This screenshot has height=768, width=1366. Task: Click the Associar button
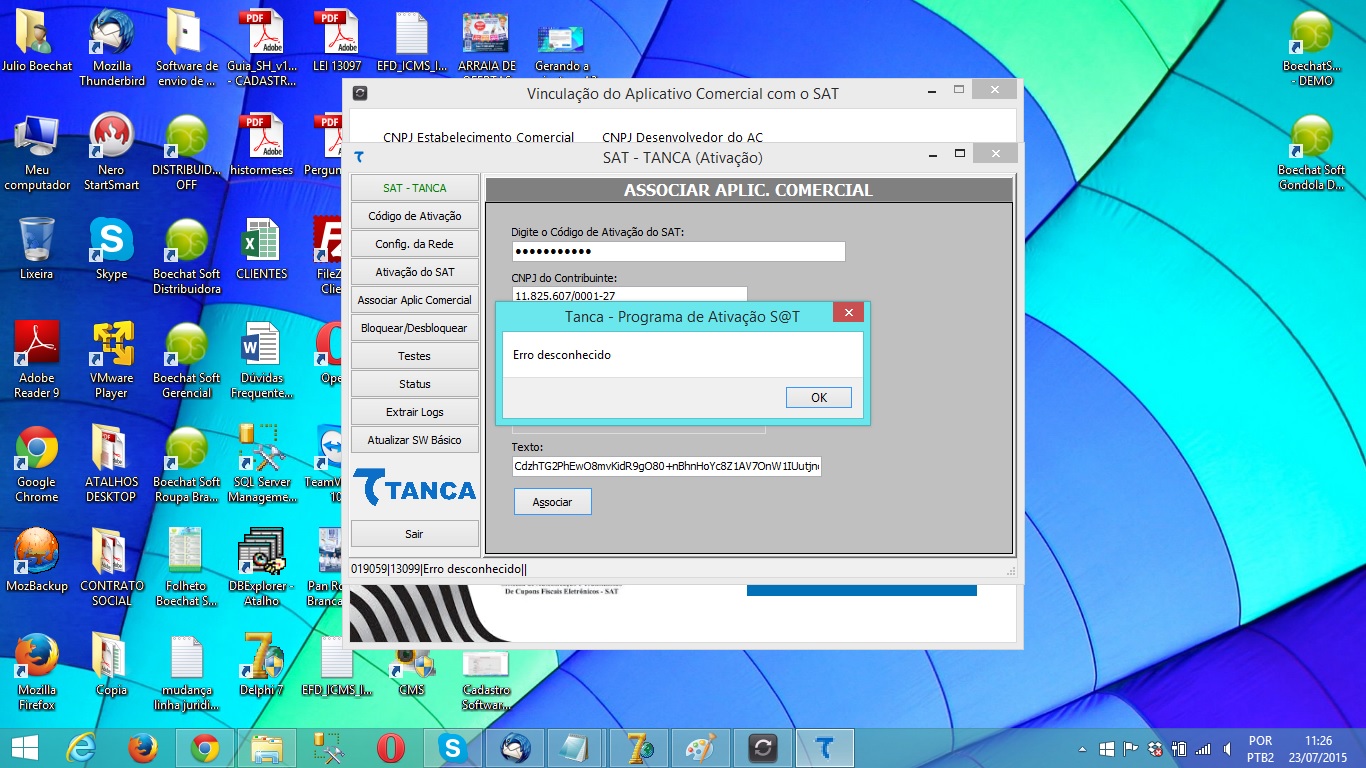(552, 502)
